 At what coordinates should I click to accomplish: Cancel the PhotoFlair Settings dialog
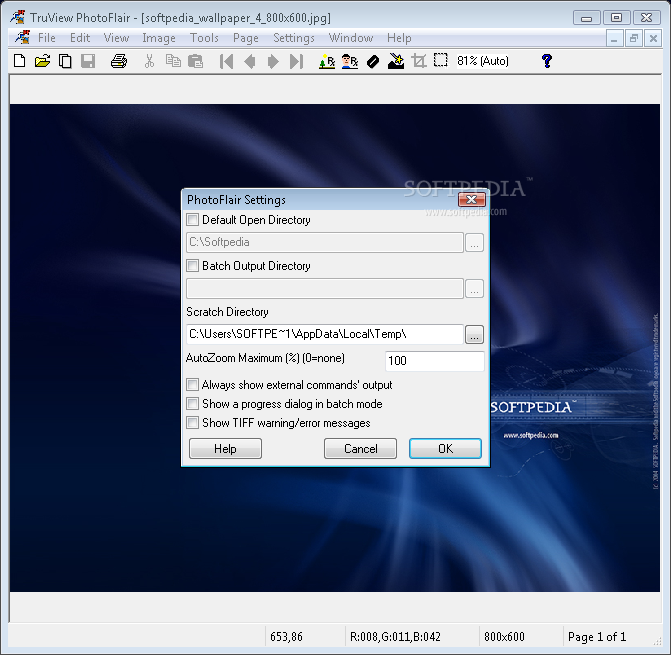[x=360, y=448]
